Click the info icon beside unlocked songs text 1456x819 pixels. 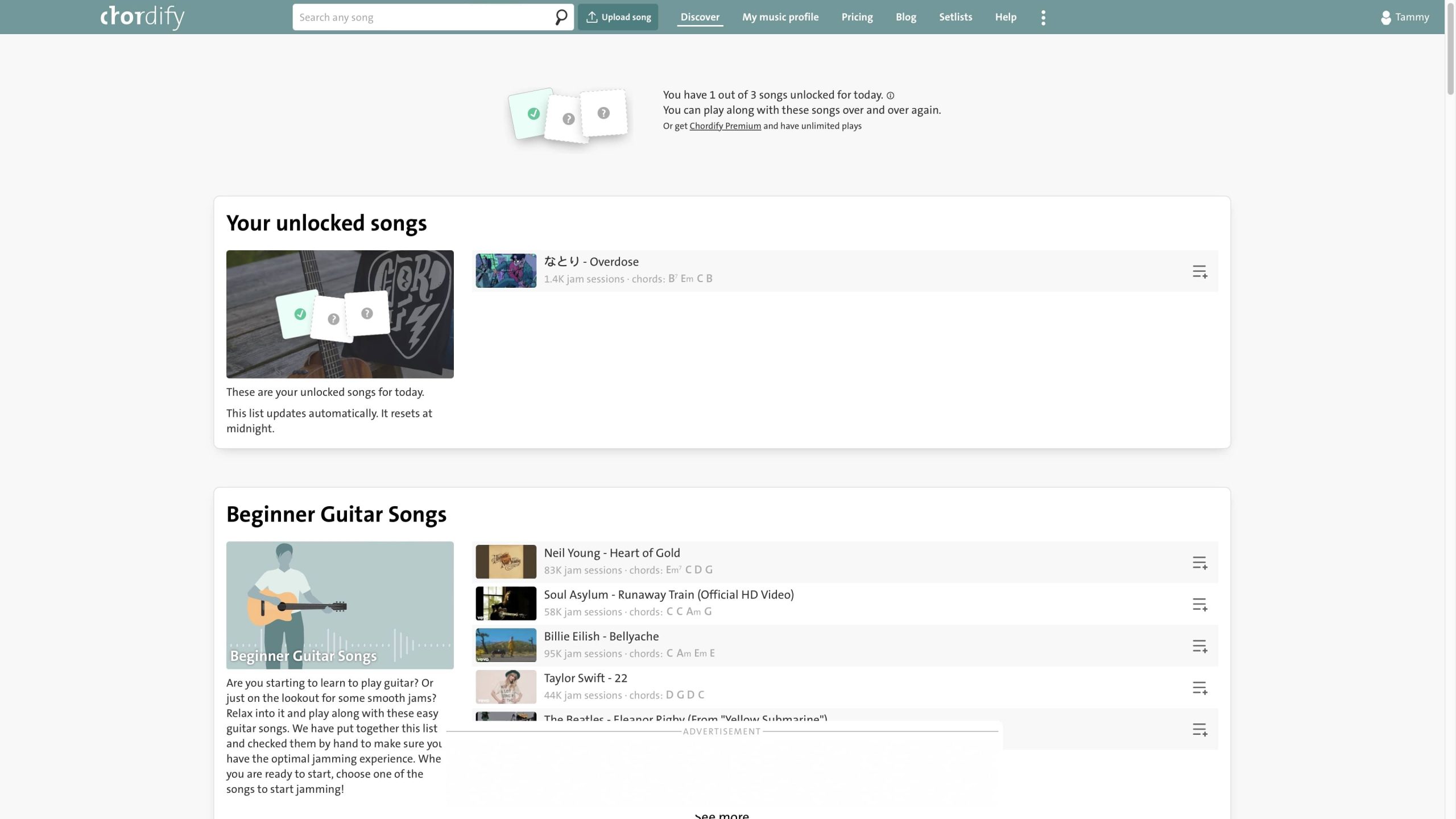(890, 96)
